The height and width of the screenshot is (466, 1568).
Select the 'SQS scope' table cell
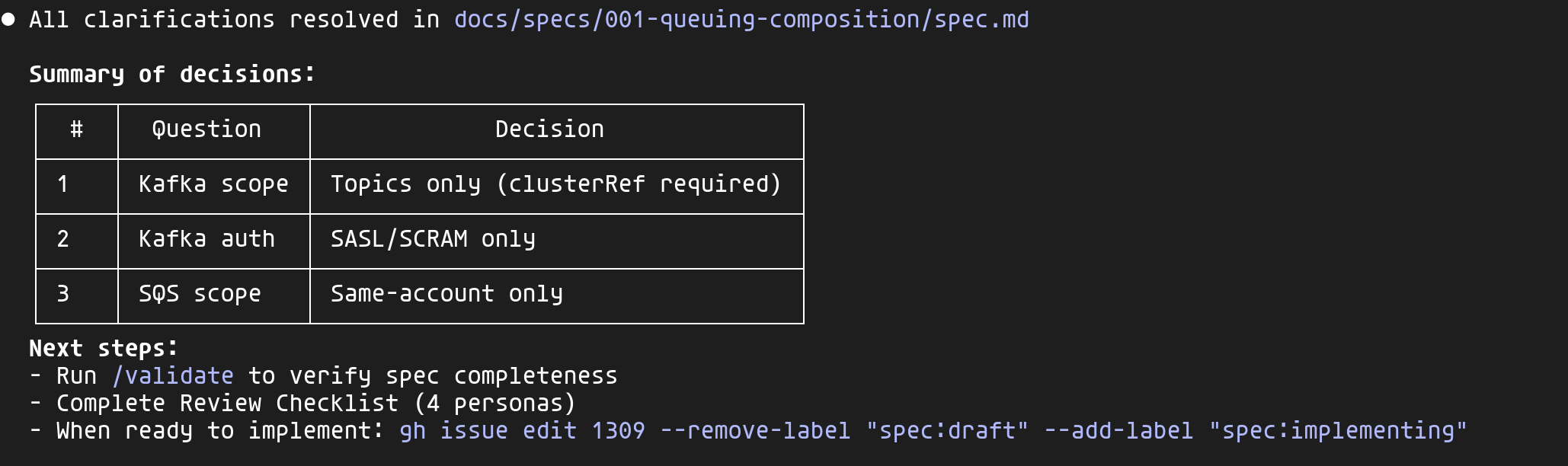tap(200, 294)
